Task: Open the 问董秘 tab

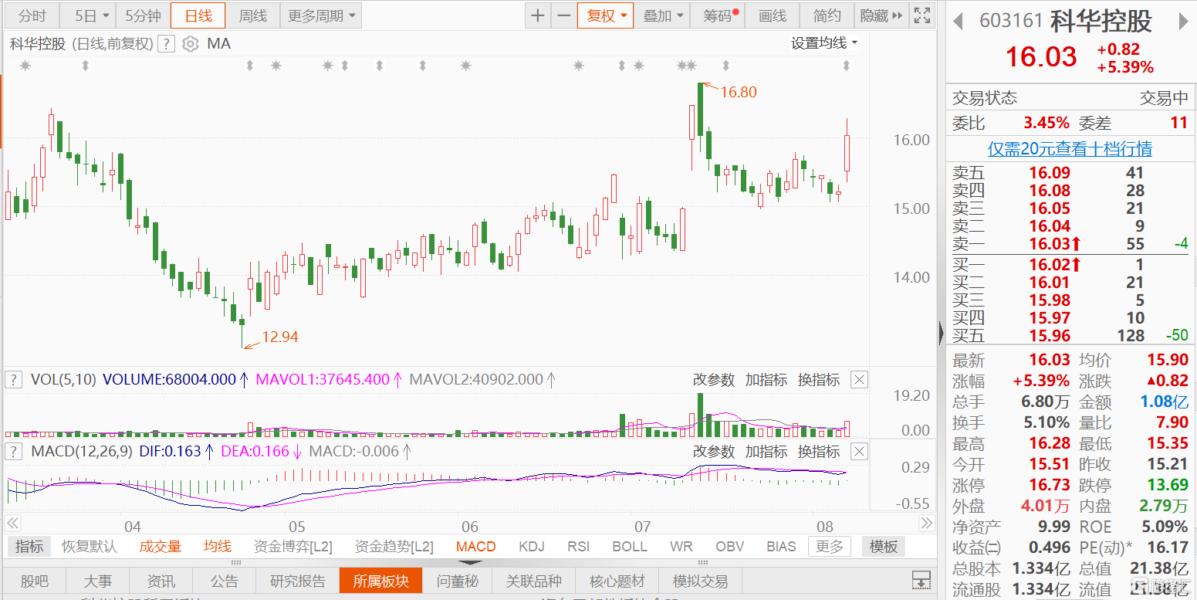Action: (457, 582)
